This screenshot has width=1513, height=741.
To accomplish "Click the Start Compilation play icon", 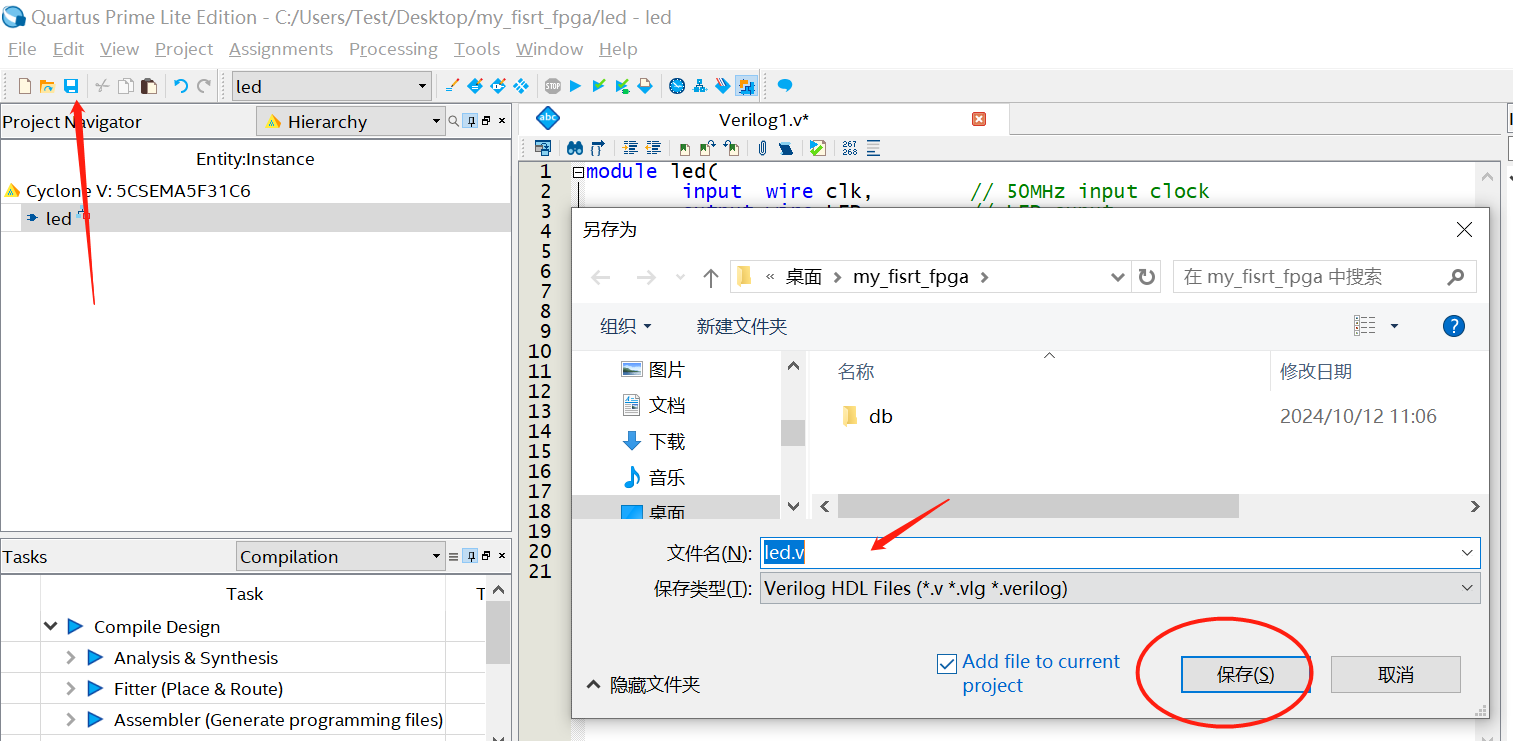I will (575, 86).
